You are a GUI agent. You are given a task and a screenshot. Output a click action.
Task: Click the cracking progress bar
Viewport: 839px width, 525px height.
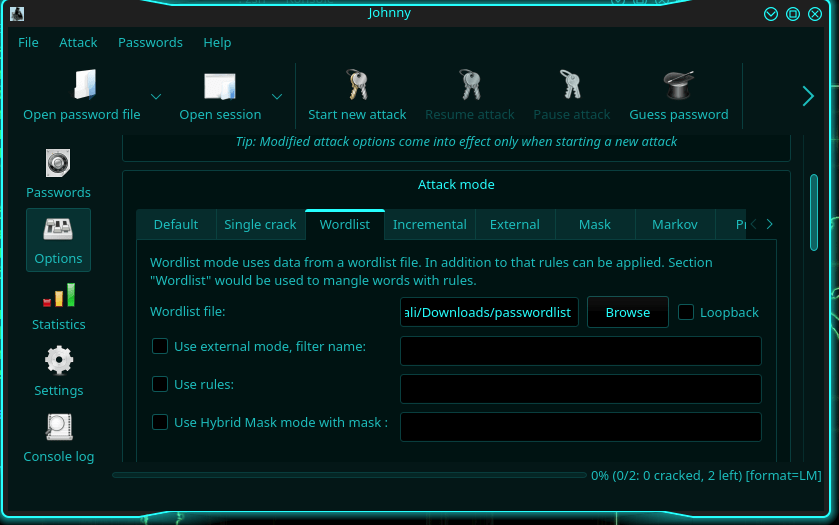(349, 475)
